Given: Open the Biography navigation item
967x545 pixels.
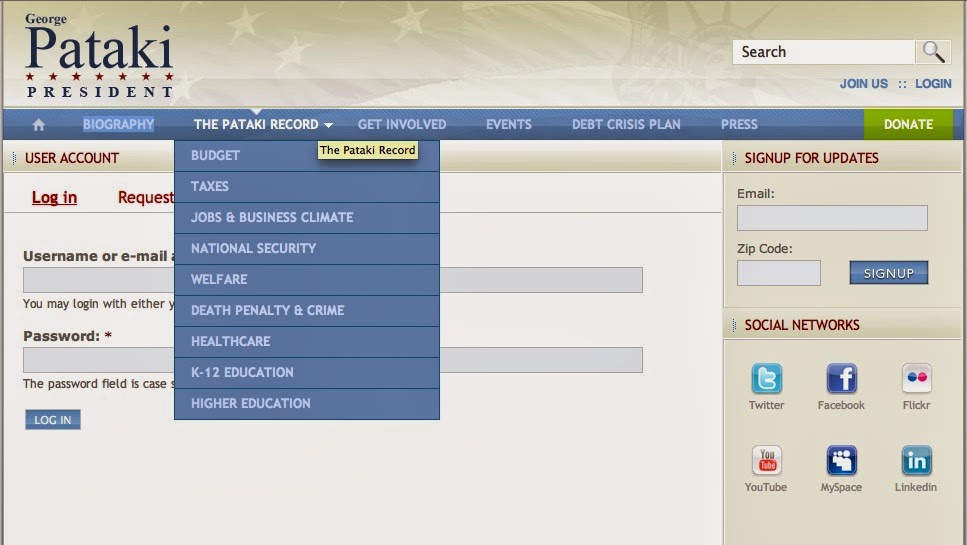Looking at the screenshot, I should (118, 125).
